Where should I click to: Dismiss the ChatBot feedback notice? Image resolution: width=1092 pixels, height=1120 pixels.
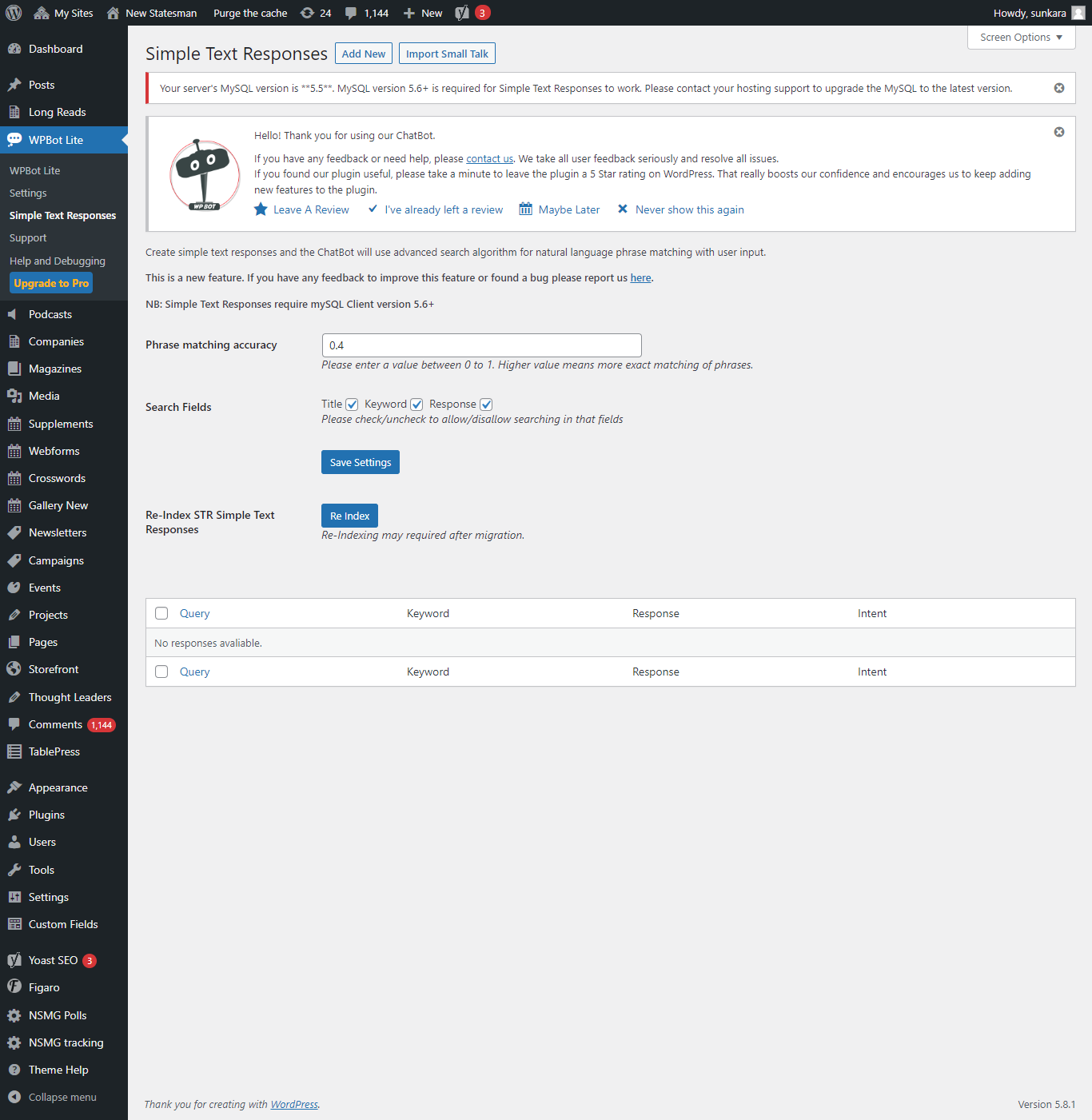point(1059,132)
